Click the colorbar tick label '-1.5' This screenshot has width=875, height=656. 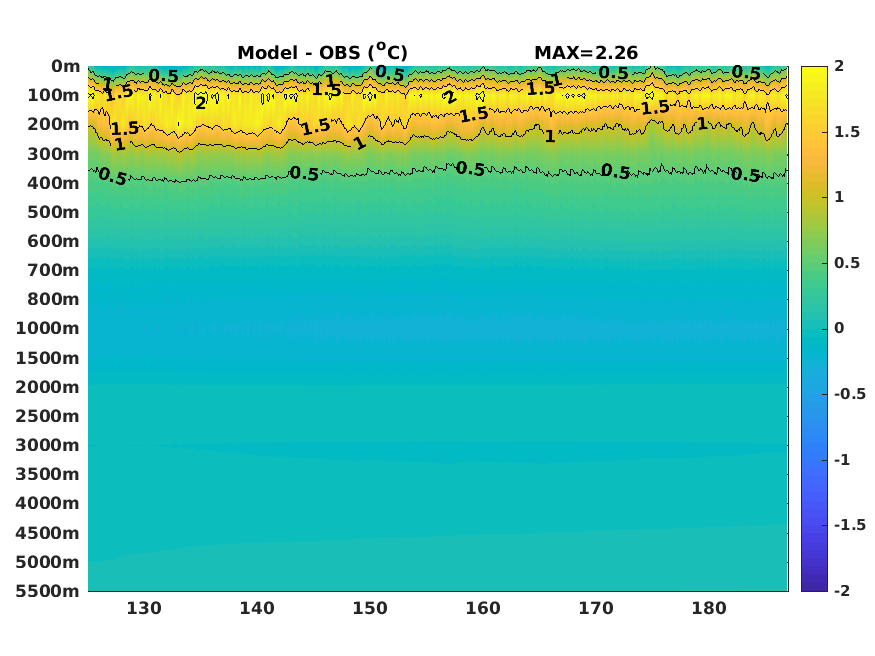[850, 525]
